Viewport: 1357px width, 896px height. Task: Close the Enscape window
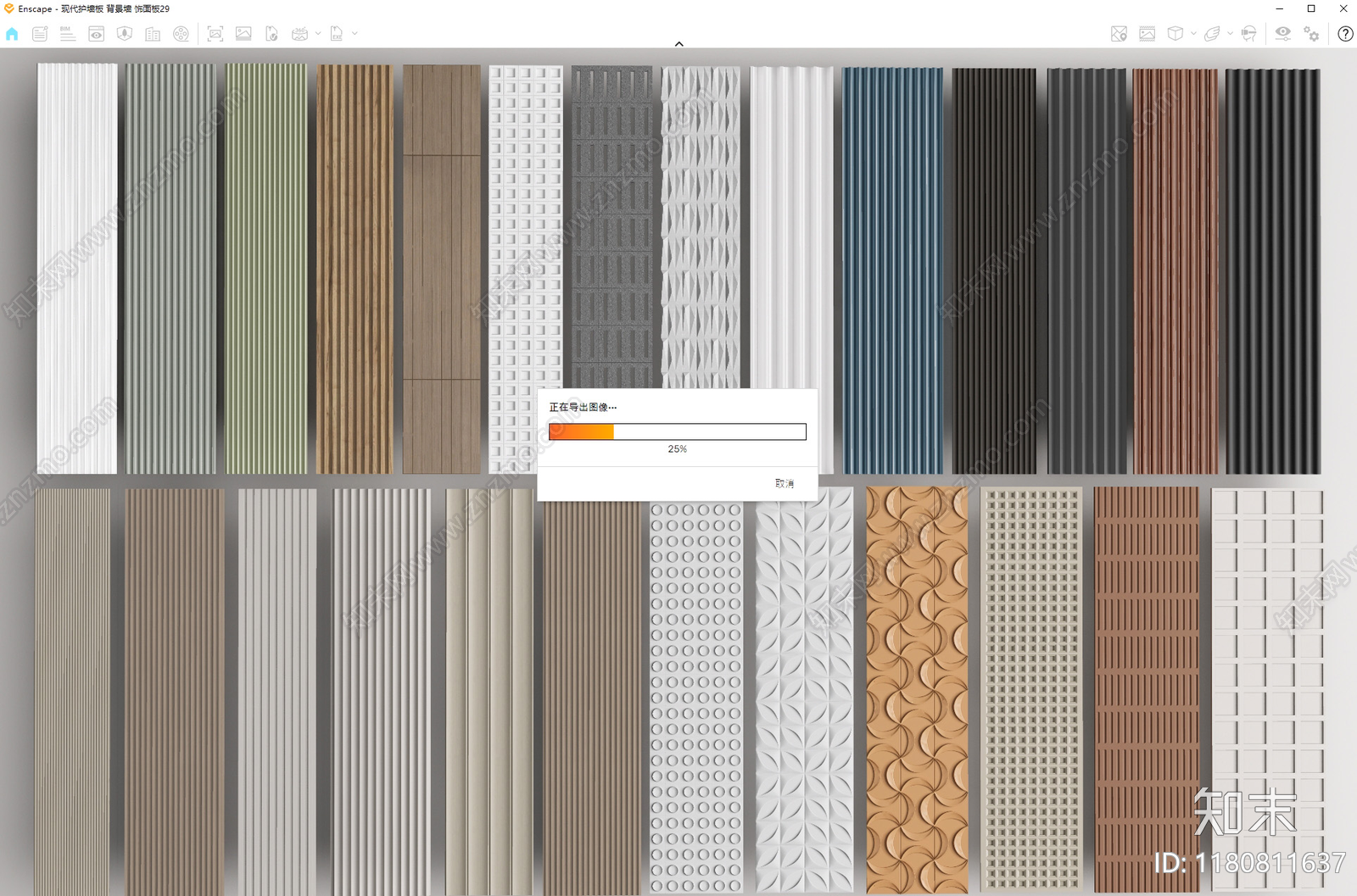coord(1343,8)
